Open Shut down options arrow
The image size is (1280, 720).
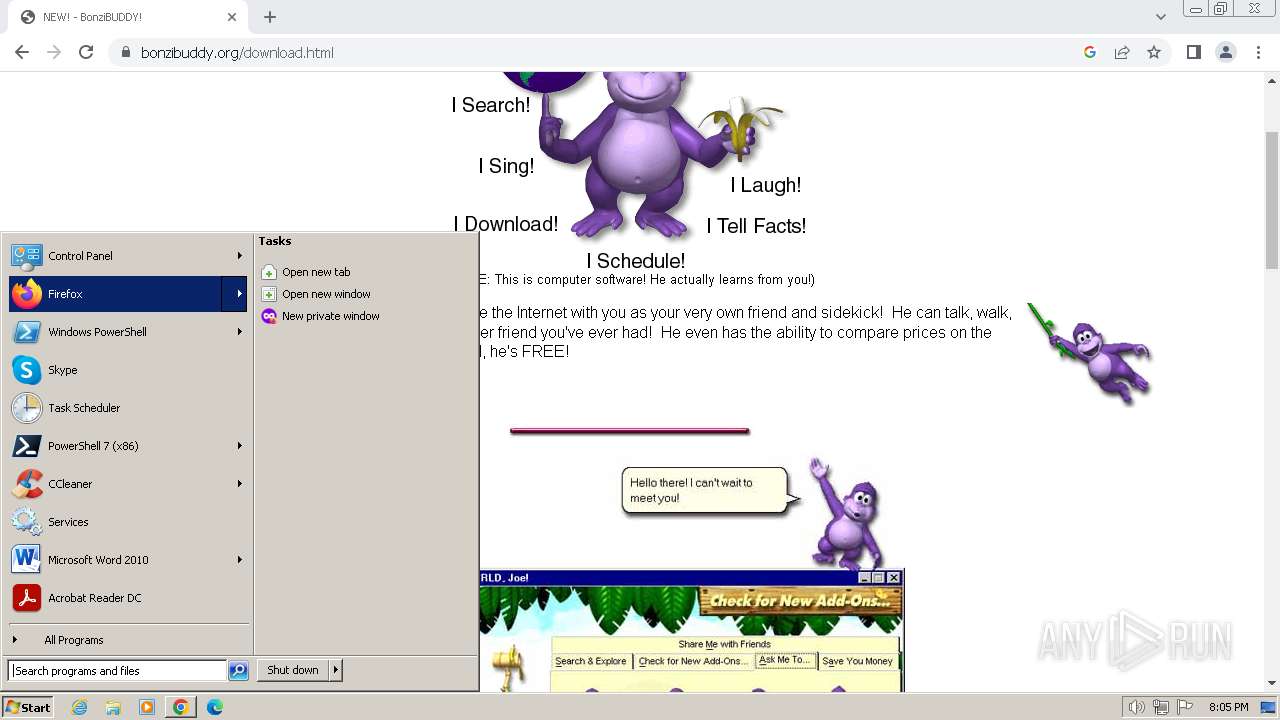tap(336, 670)
